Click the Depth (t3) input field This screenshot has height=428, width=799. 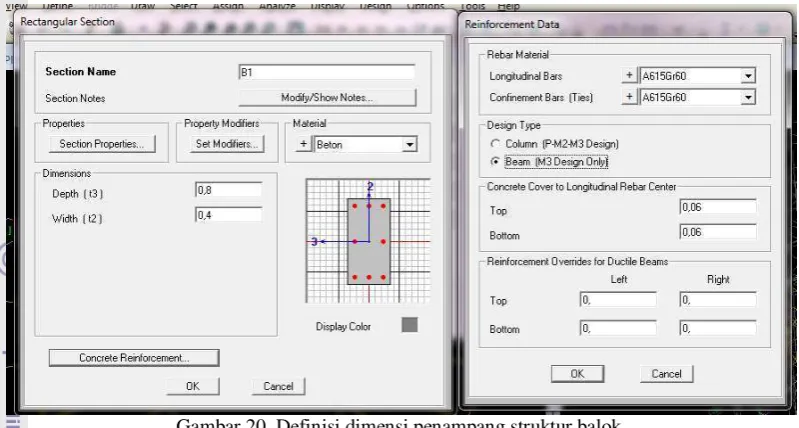click(x=229, y=190)
